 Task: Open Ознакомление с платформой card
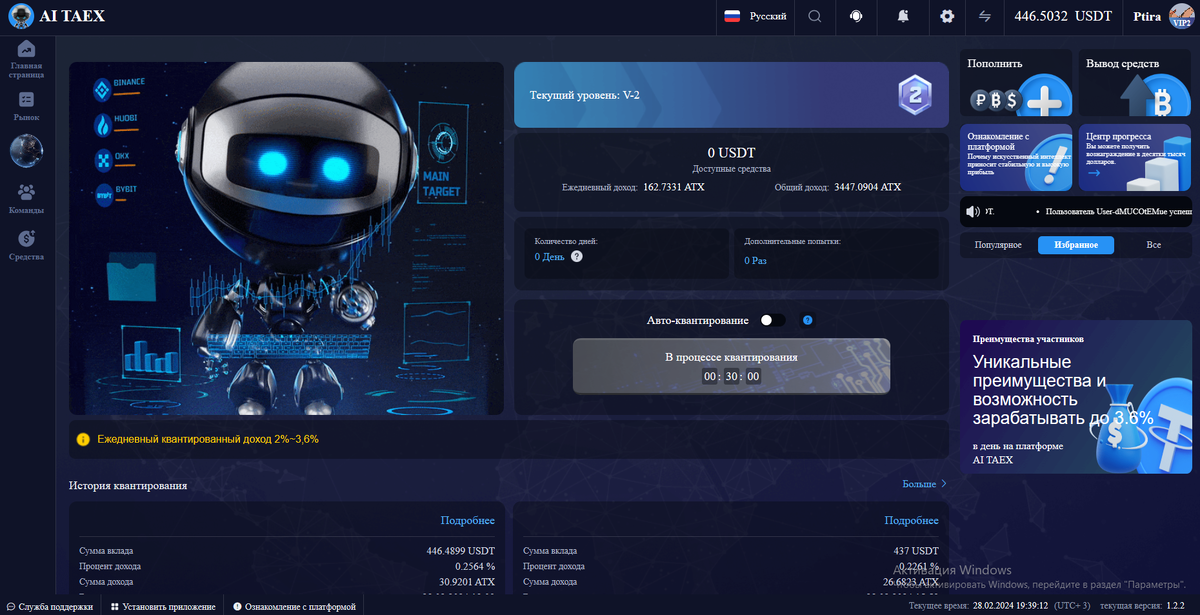click(x=1016, y=157)
